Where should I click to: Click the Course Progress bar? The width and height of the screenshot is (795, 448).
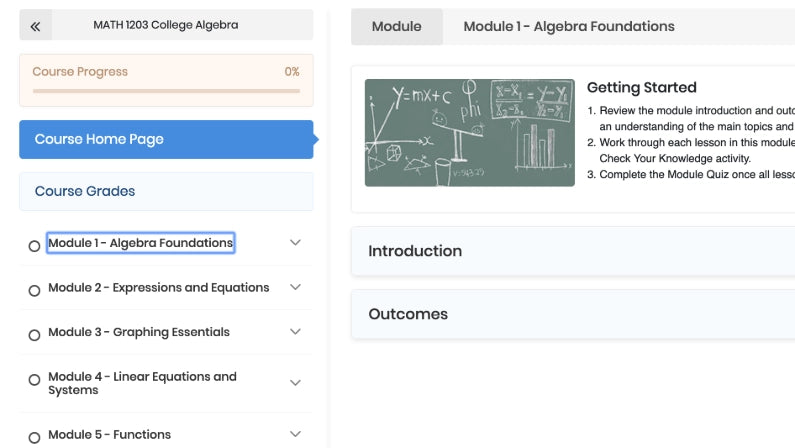165,90
